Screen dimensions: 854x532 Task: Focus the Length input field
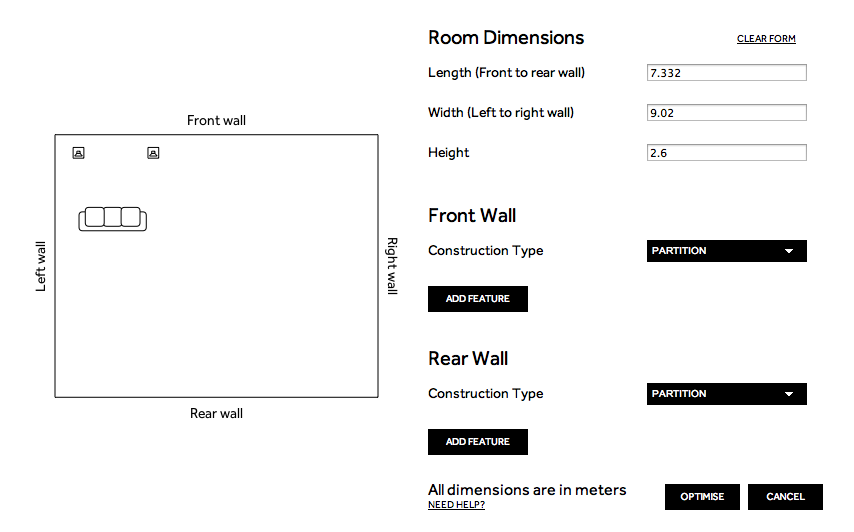click(x=727, y=73)
